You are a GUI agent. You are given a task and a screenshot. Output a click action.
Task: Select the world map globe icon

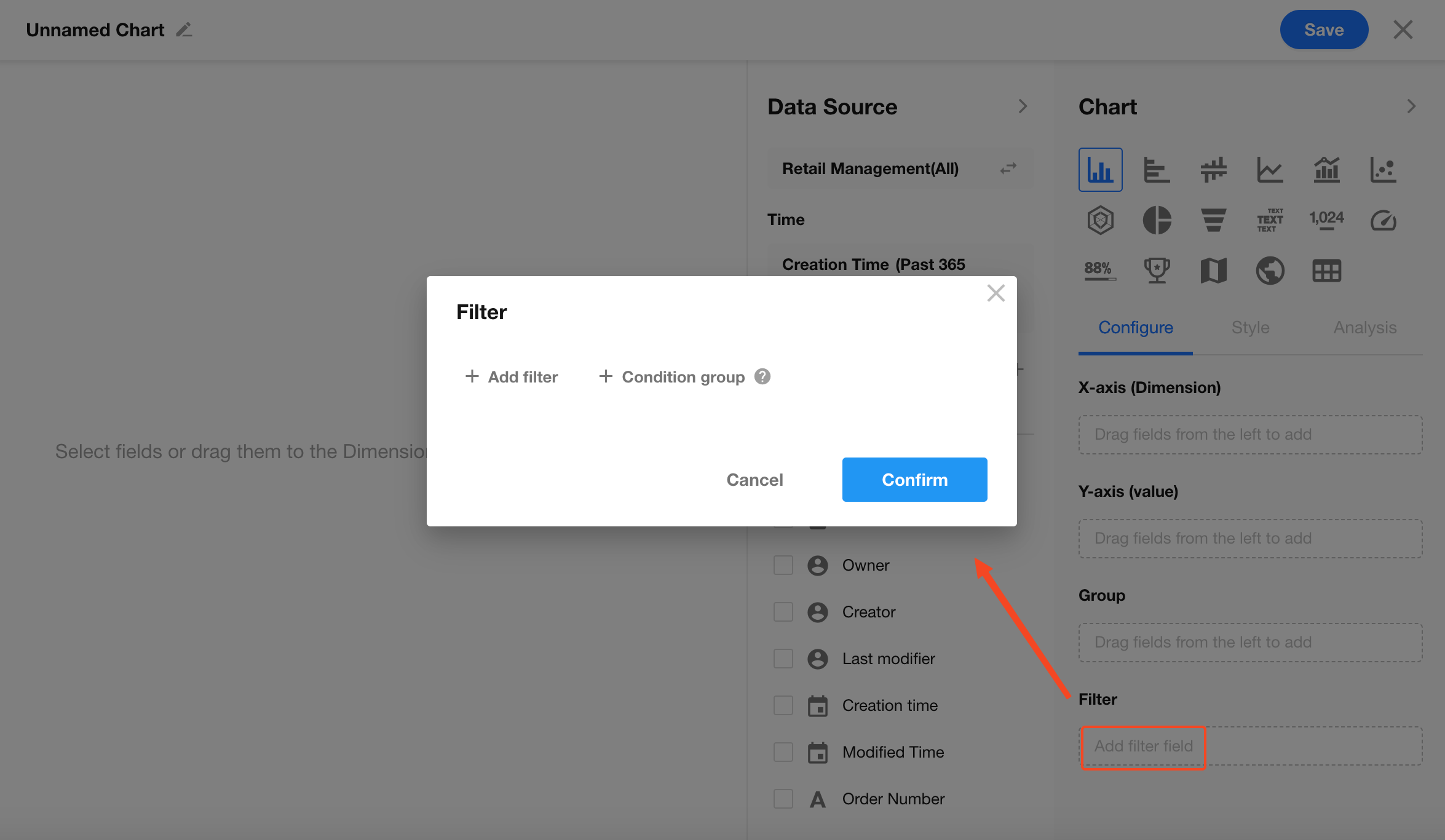[x=1270, y=271]
